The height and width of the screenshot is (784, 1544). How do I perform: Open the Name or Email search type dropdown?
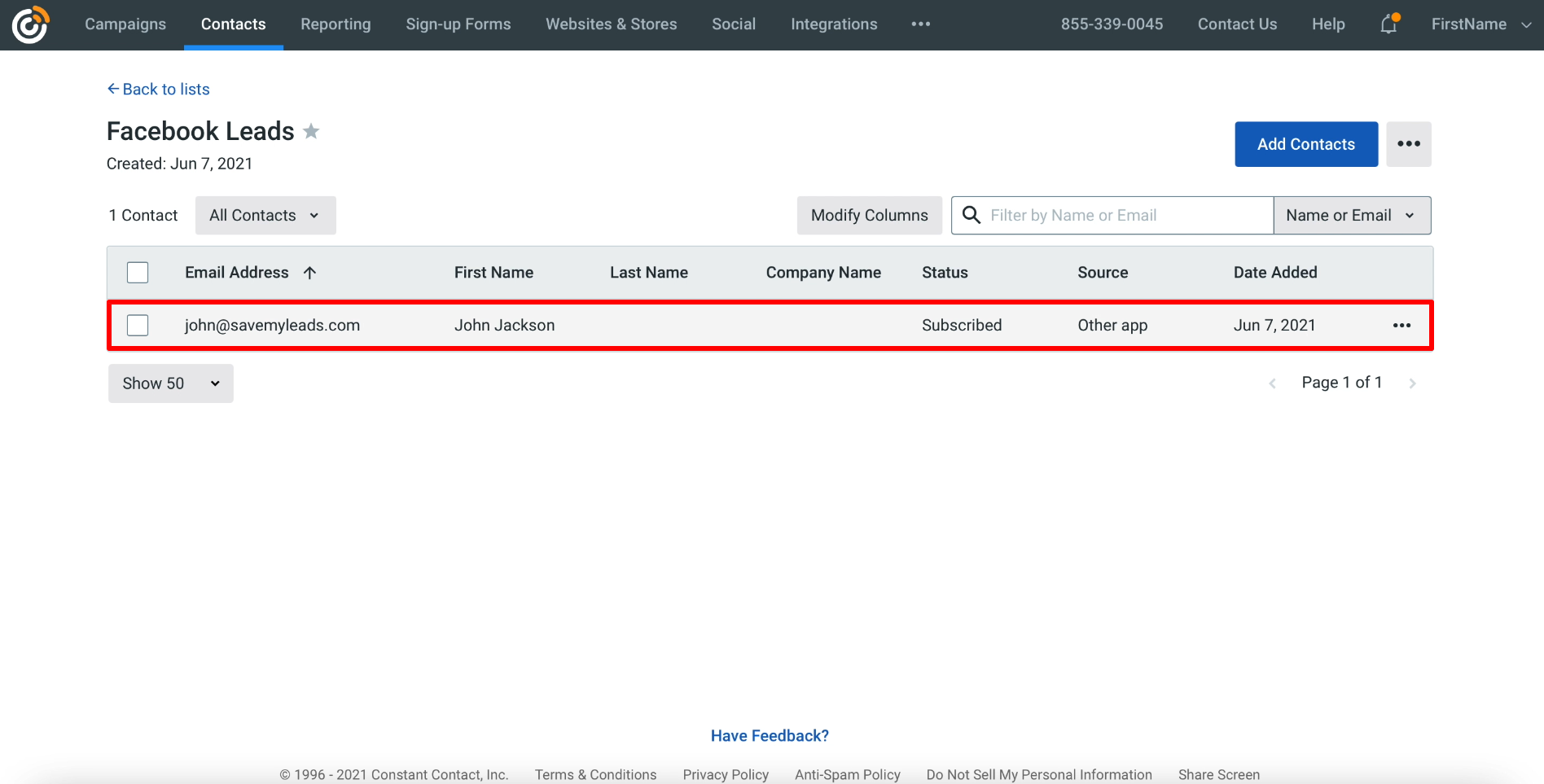point(1352,216)
